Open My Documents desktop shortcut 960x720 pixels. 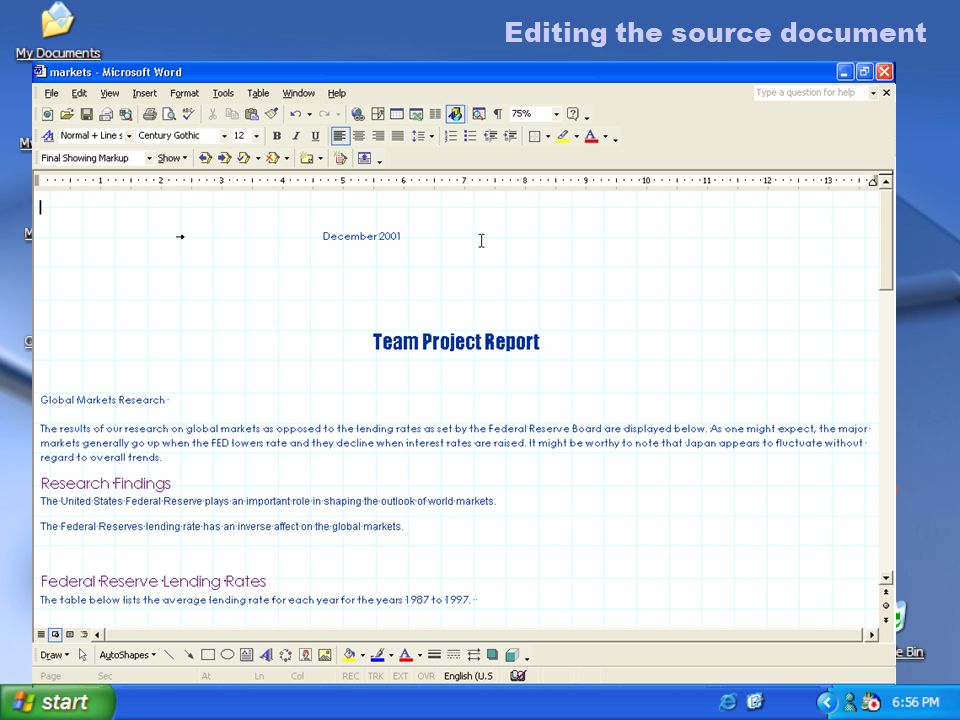coord(58,31)
